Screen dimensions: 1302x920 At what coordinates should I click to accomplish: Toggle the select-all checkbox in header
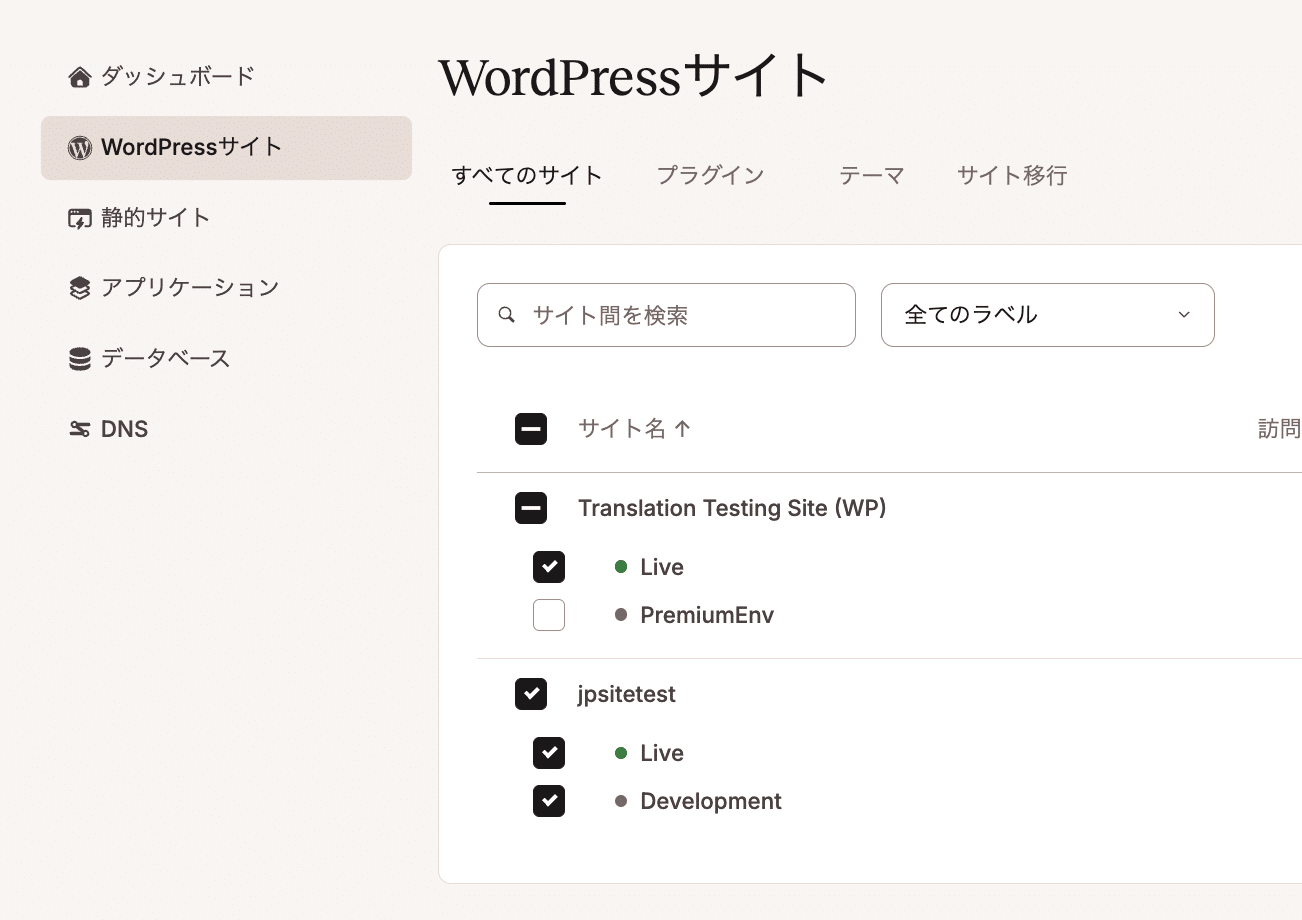tap(530, 429)
